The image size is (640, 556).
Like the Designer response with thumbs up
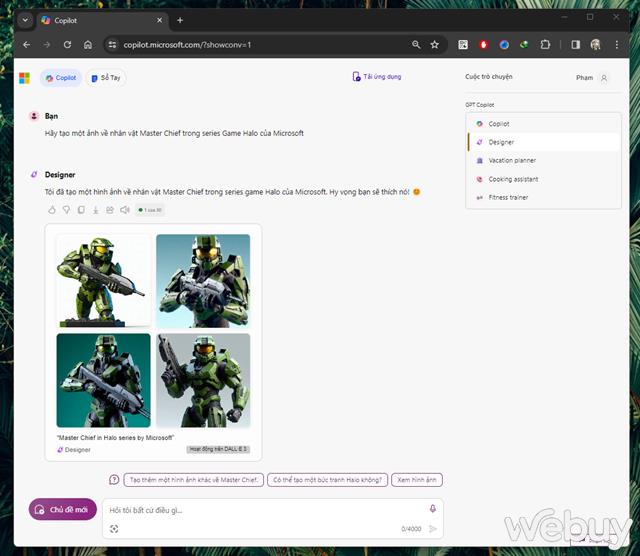tap(52, 210)
